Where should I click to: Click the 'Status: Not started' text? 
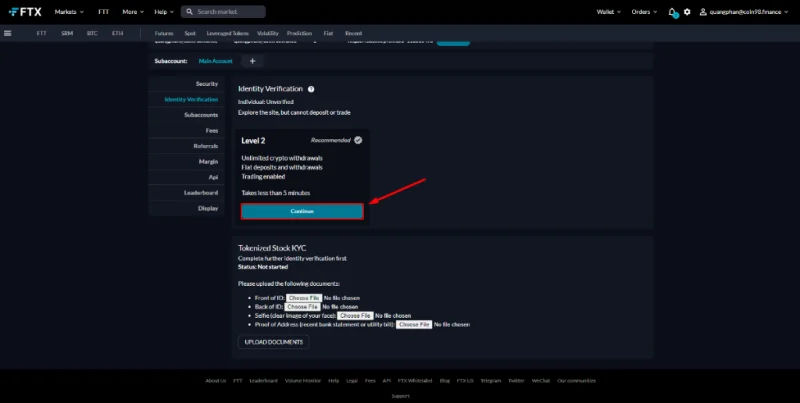click(x=263, y=267)
